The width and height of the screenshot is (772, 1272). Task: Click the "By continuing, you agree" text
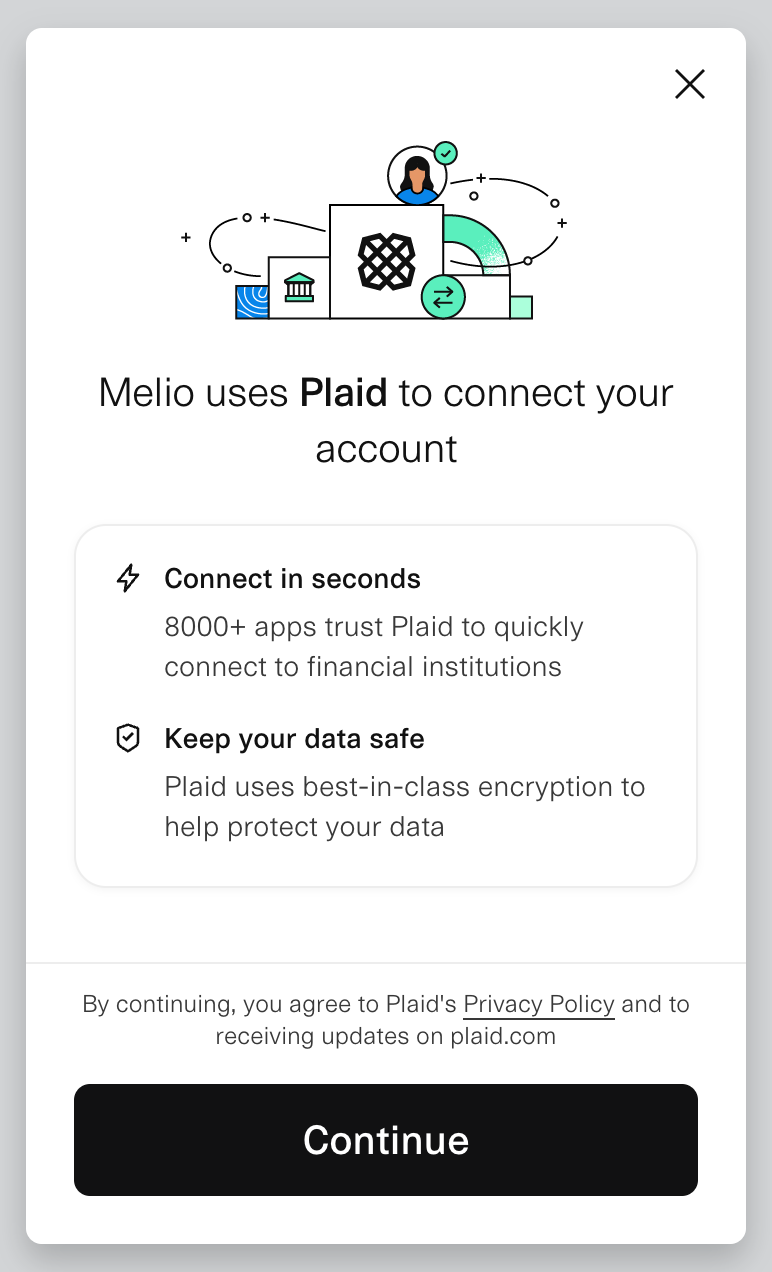(x=270, y=1004)
